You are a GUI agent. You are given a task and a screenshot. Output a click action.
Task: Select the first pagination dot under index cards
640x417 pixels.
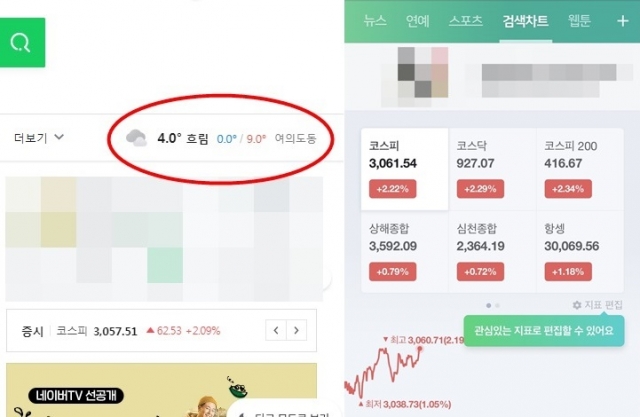[x=489, y=305]
